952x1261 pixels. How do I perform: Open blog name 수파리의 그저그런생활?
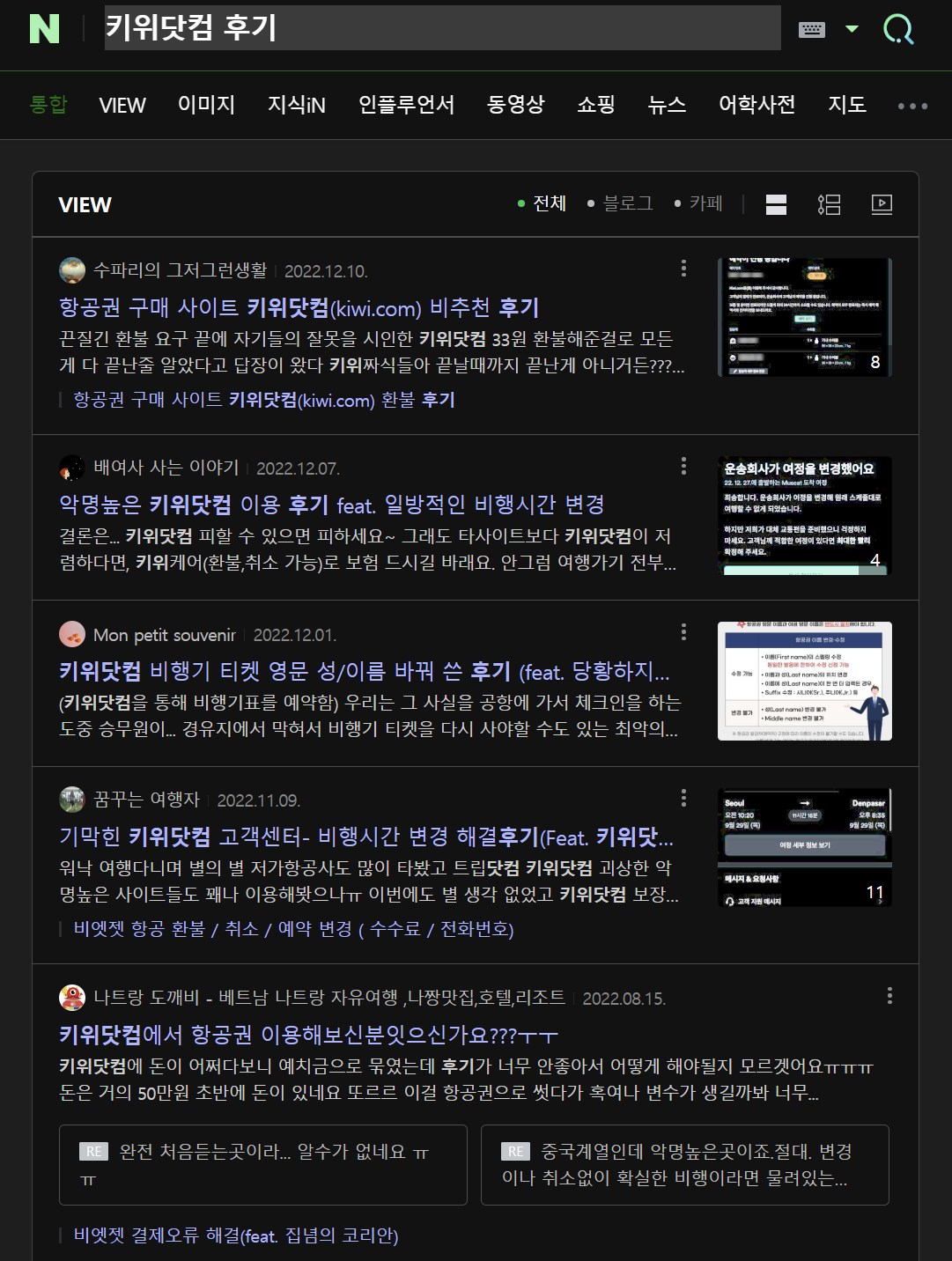coord(181,270)
